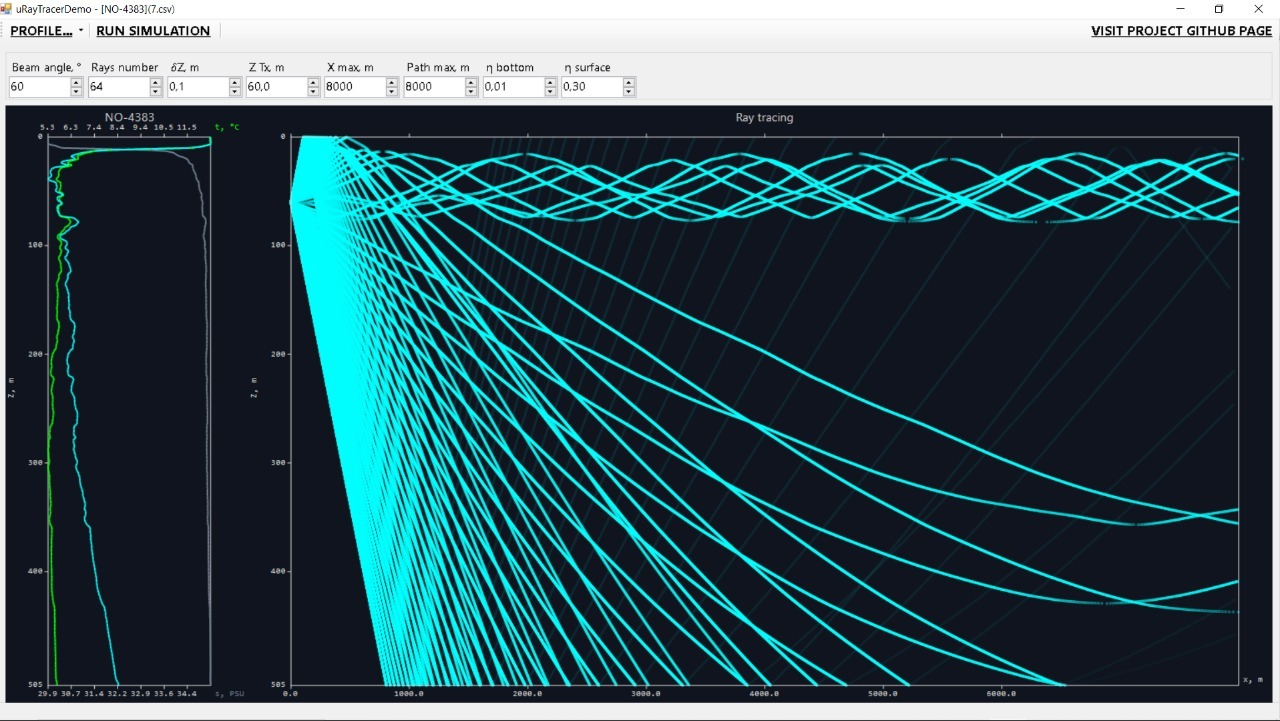Focus the X max, m input field

354,87
